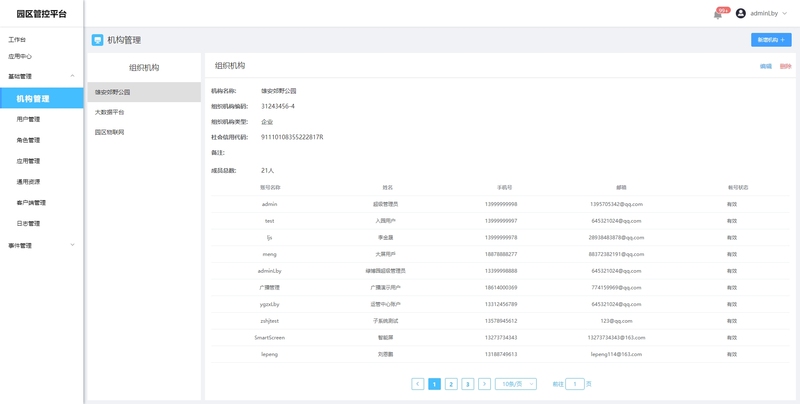Open the notification bell with 99+ badge
This screenshot has height=404, width=800.
[718, 14]
